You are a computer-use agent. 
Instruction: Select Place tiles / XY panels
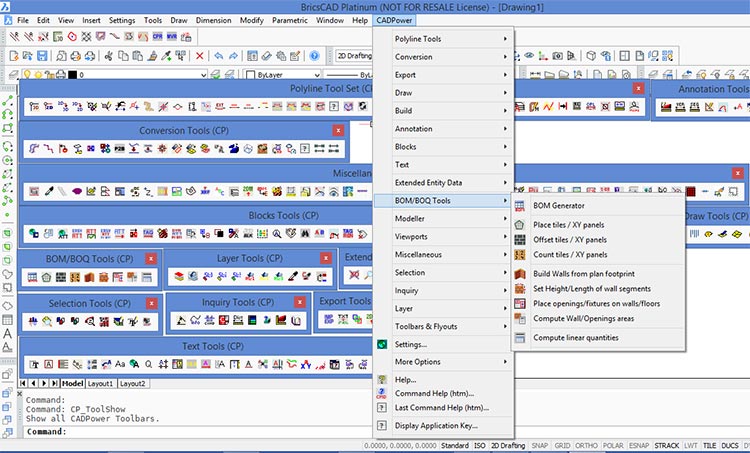pos(569,225)
